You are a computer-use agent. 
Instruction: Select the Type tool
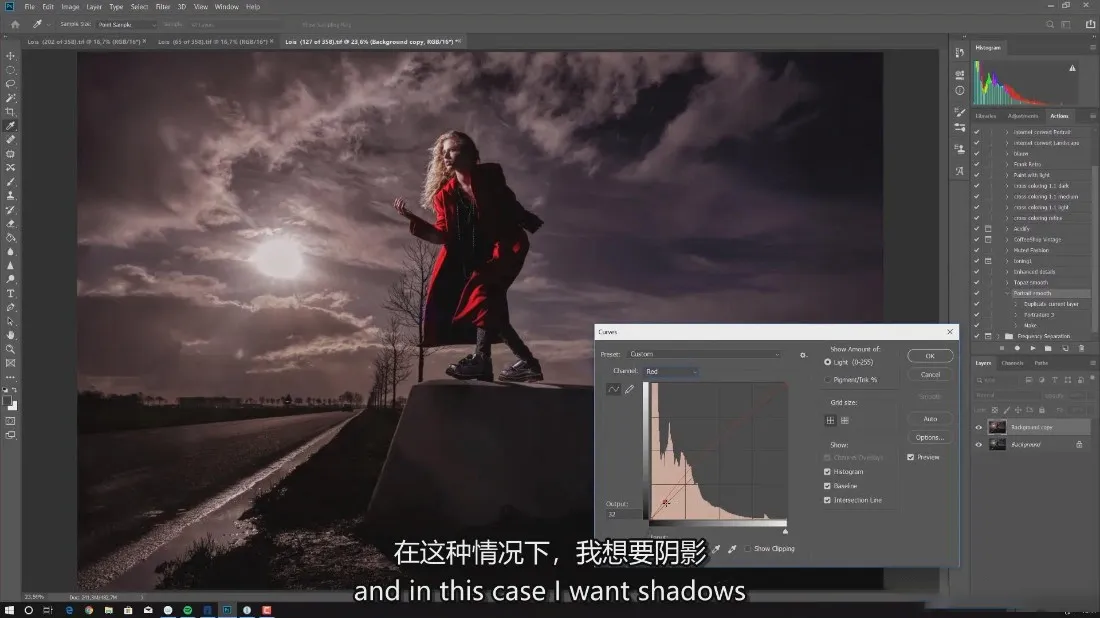(x=11, y=293)
